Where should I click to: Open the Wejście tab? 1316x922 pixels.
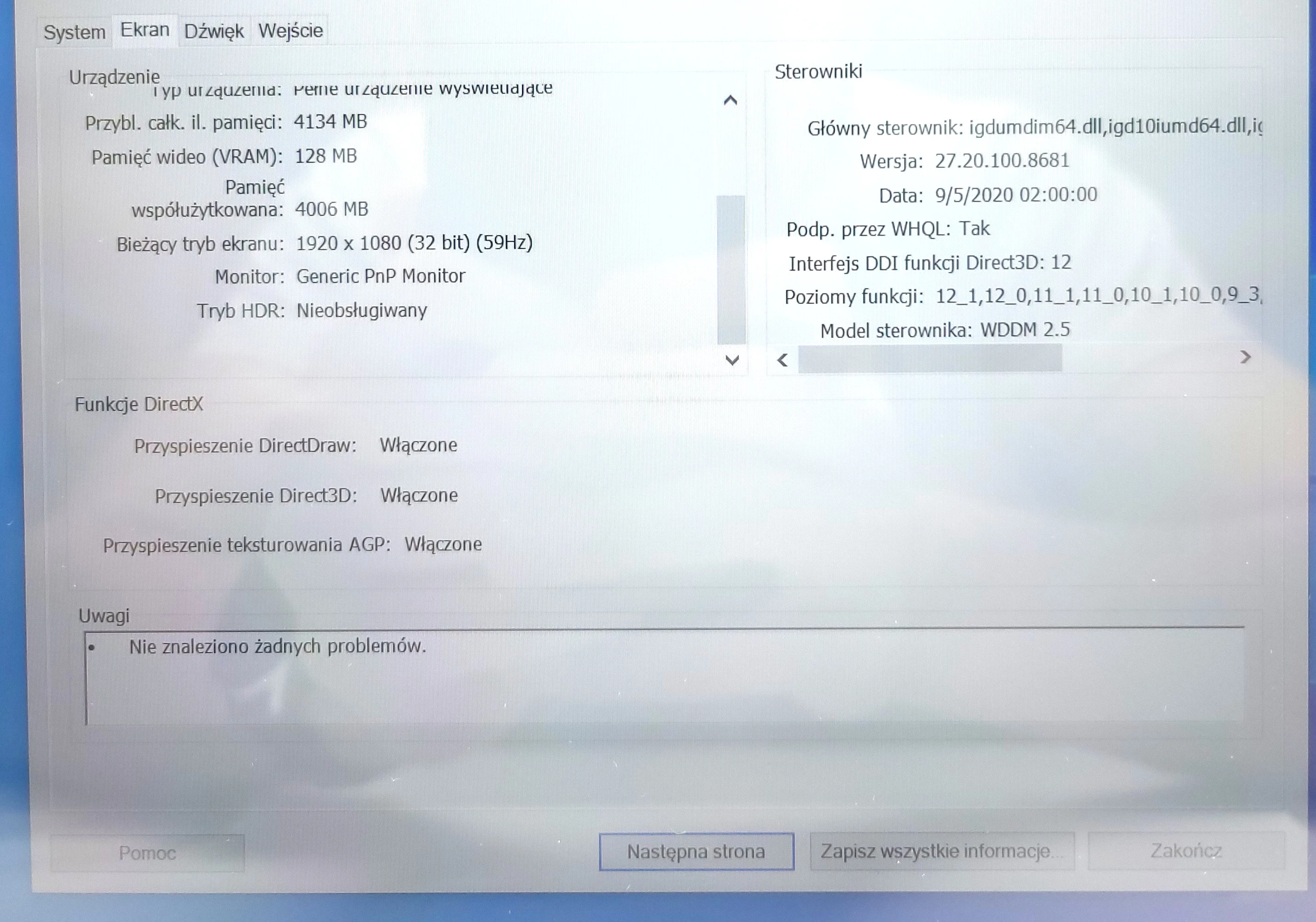tap(291, 31)
